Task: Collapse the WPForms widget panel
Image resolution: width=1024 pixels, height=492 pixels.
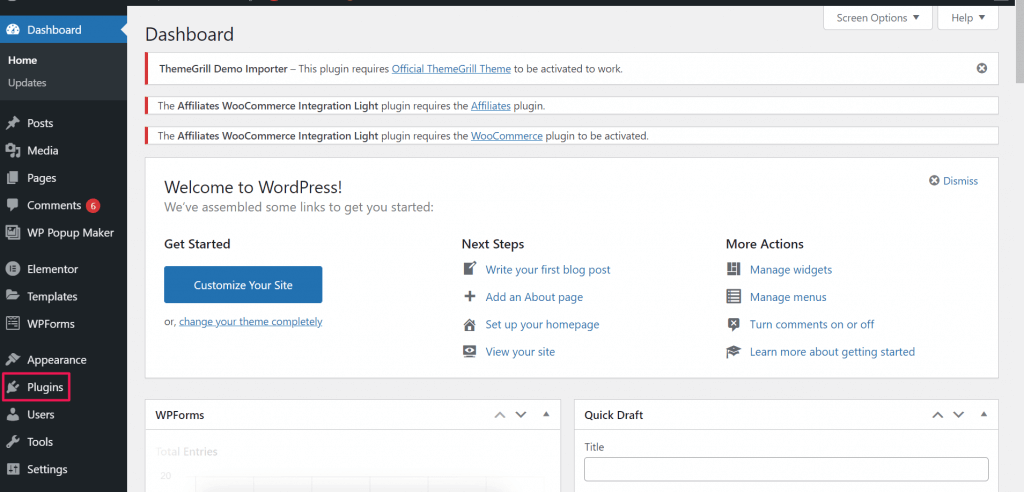Action: click(x=546, y=414)
